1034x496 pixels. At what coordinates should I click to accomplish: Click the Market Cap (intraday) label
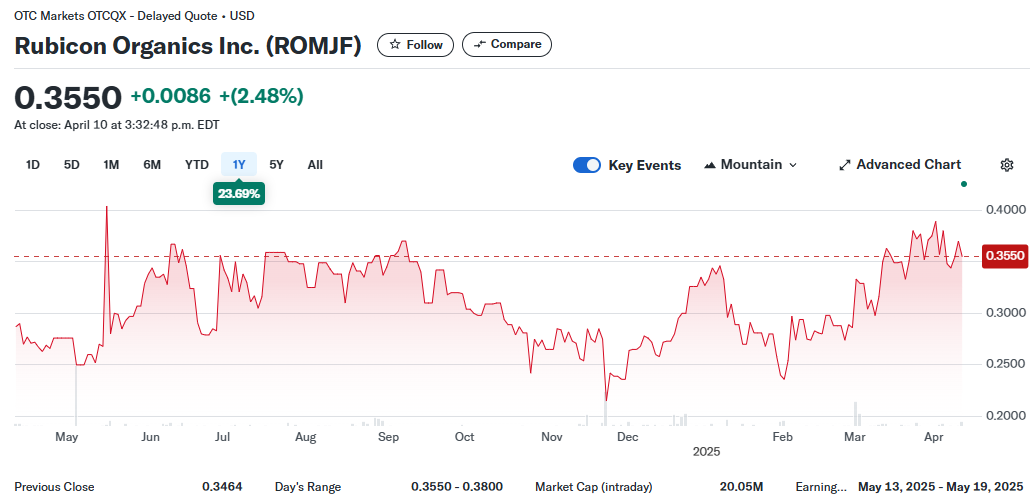point(593,487)
